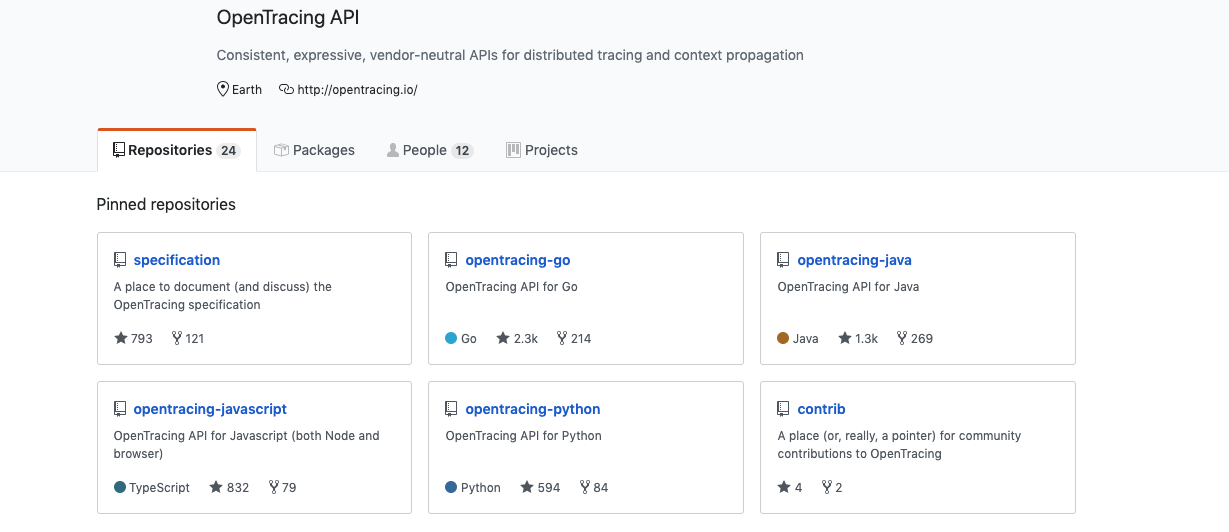Click the star icon for opentracing-java
1229x532 pixels.
point(845,338)
